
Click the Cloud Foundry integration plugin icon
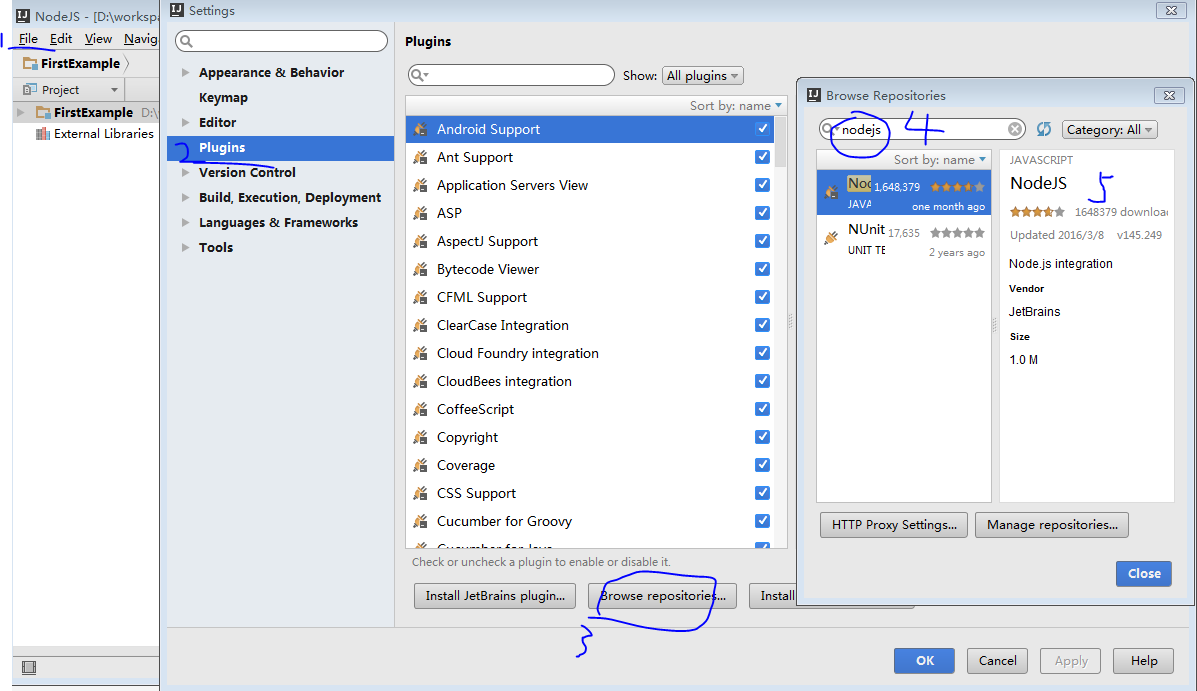pyautogui.click(x=420, y=354)
